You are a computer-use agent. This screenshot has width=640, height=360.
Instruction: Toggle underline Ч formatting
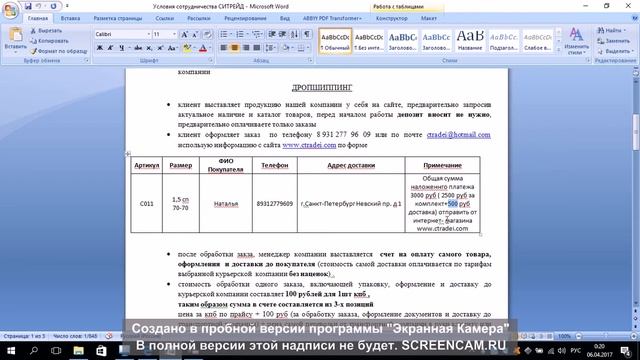pos(122,48)
